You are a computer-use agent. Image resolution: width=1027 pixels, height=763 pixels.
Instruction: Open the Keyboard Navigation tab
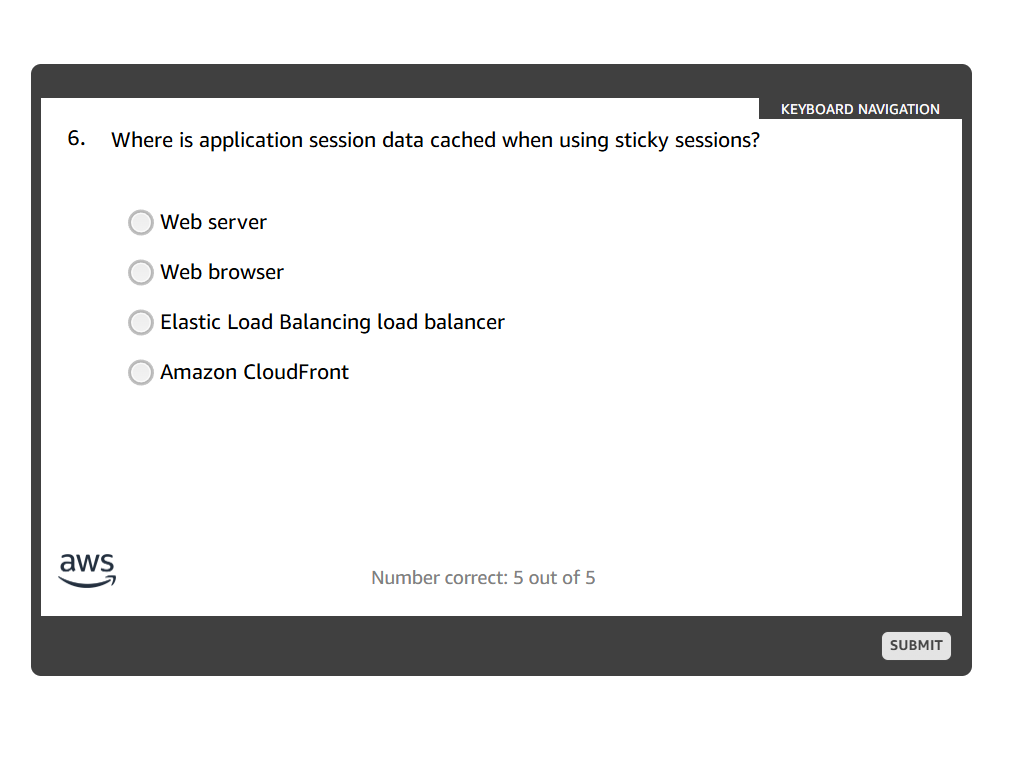(x=860, y=109)
